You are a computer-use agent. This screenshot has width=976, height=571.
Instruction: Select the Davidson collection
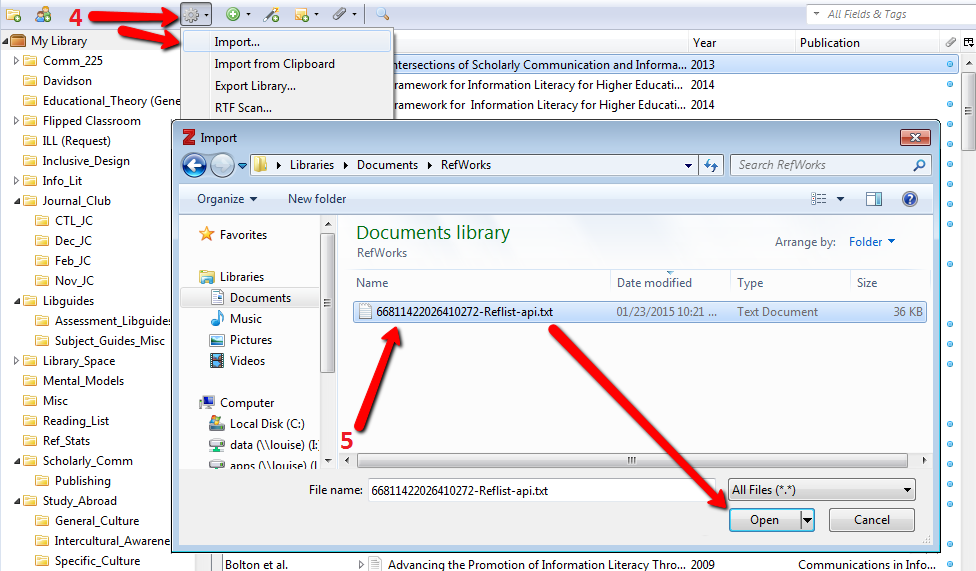tap(67, 81)
